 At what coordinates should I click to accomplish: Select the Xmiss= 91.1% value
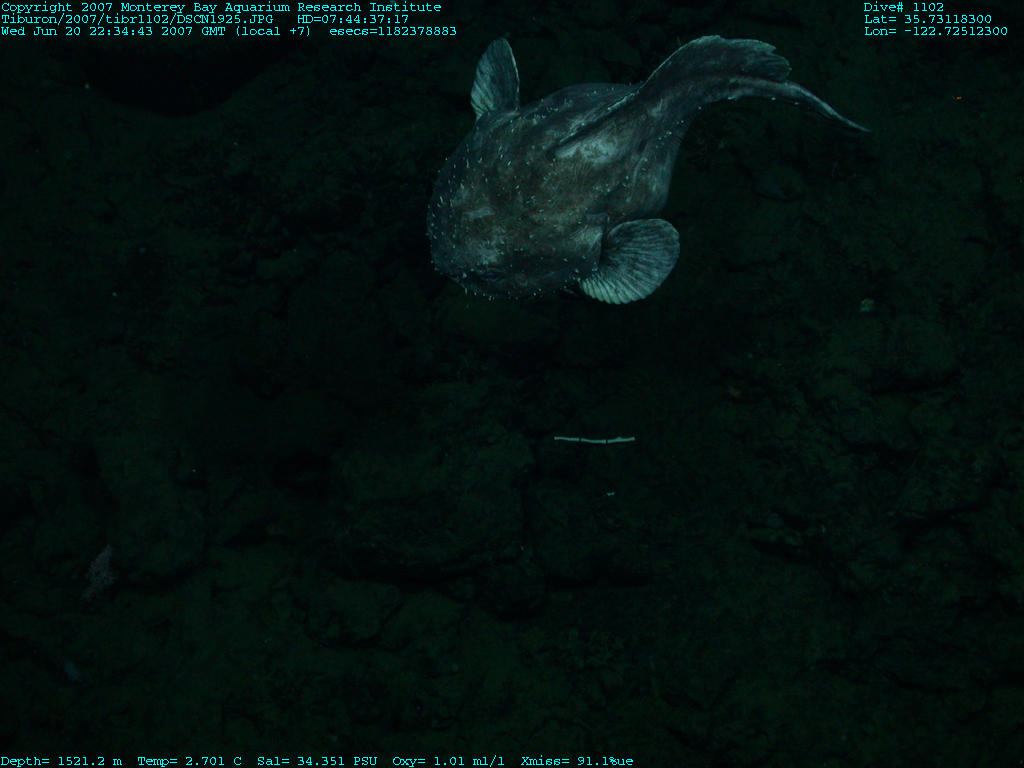point(577,761)
